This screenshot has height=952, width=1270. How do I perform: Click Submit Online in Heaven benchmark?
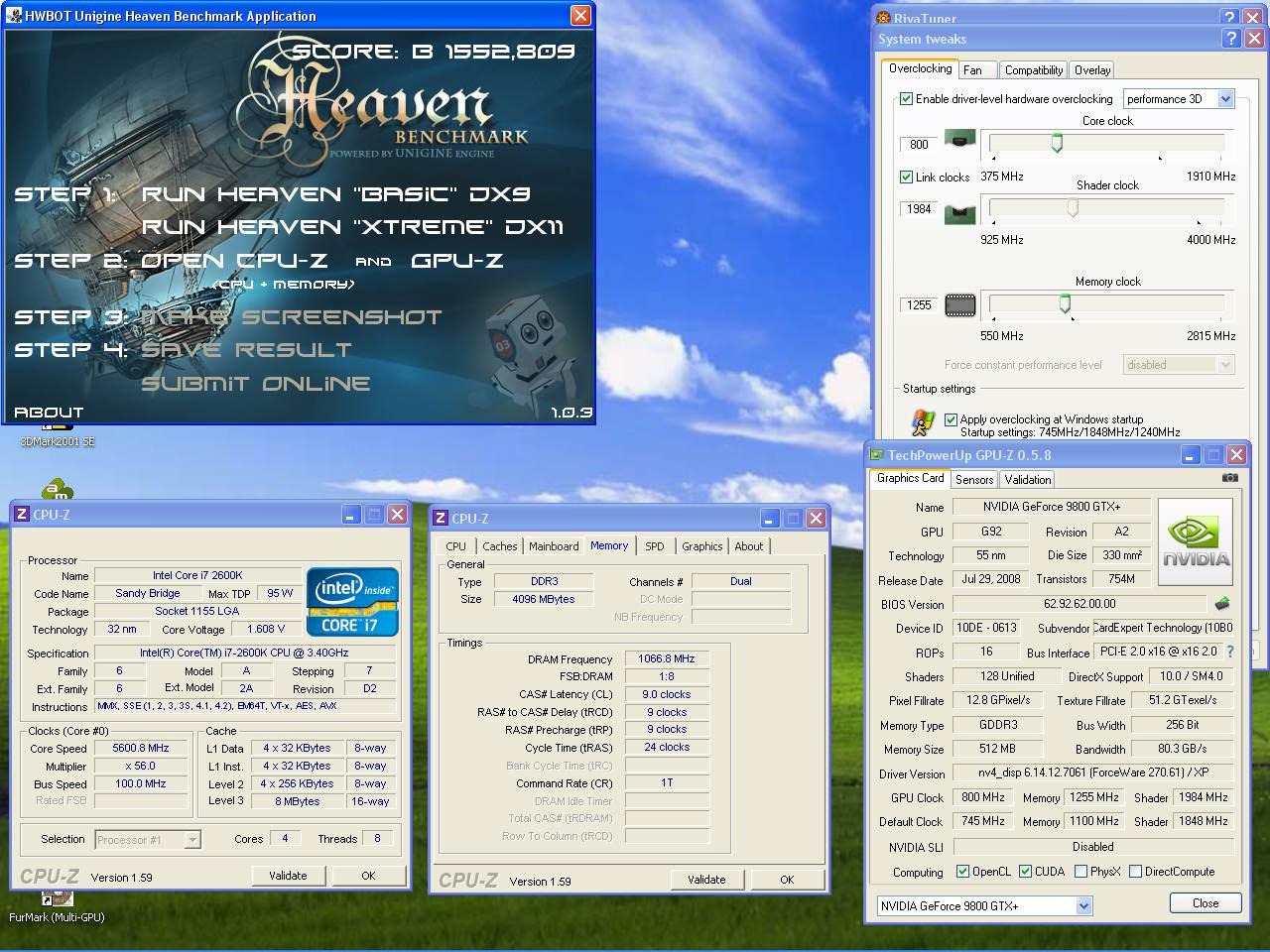pyautogui.click(x=256, y=384)
